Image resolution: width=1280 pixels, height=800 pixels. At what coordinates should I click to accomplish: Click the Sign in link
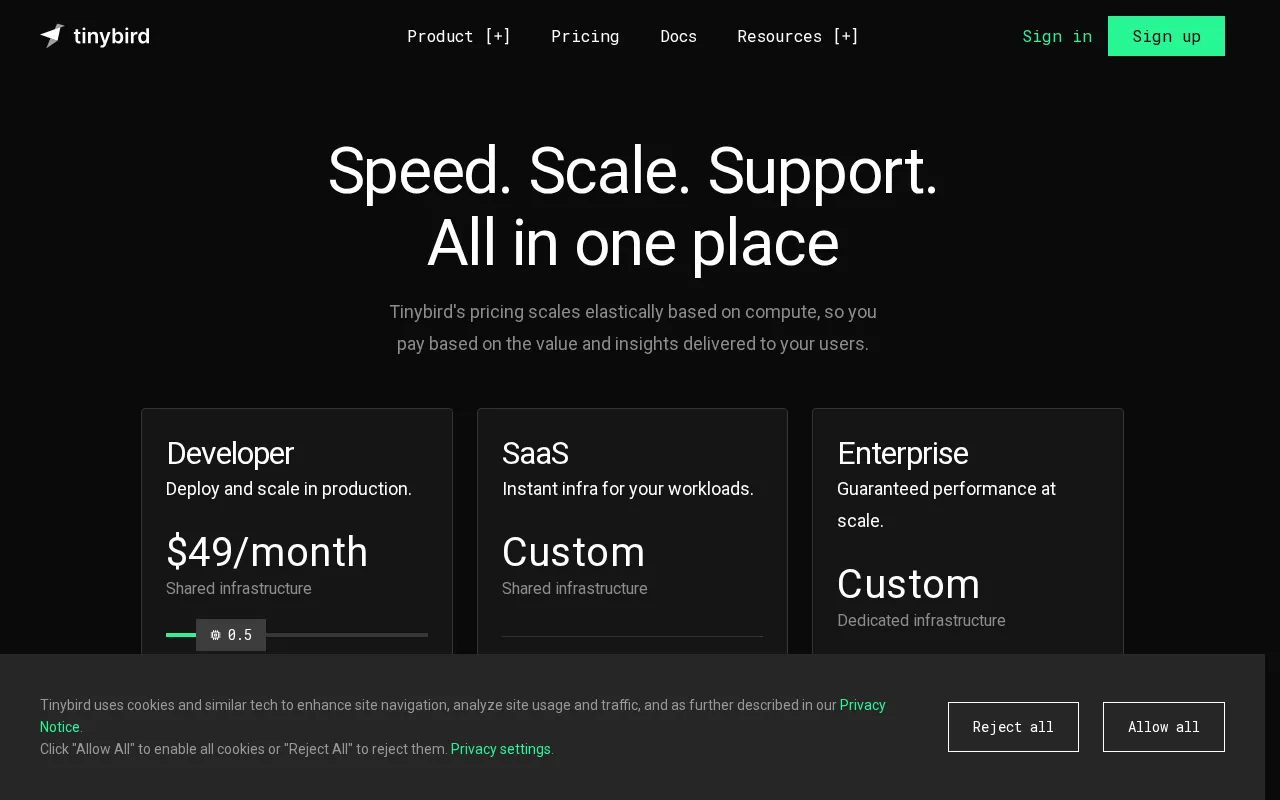pyautogui.click(x=1057, y=36)
